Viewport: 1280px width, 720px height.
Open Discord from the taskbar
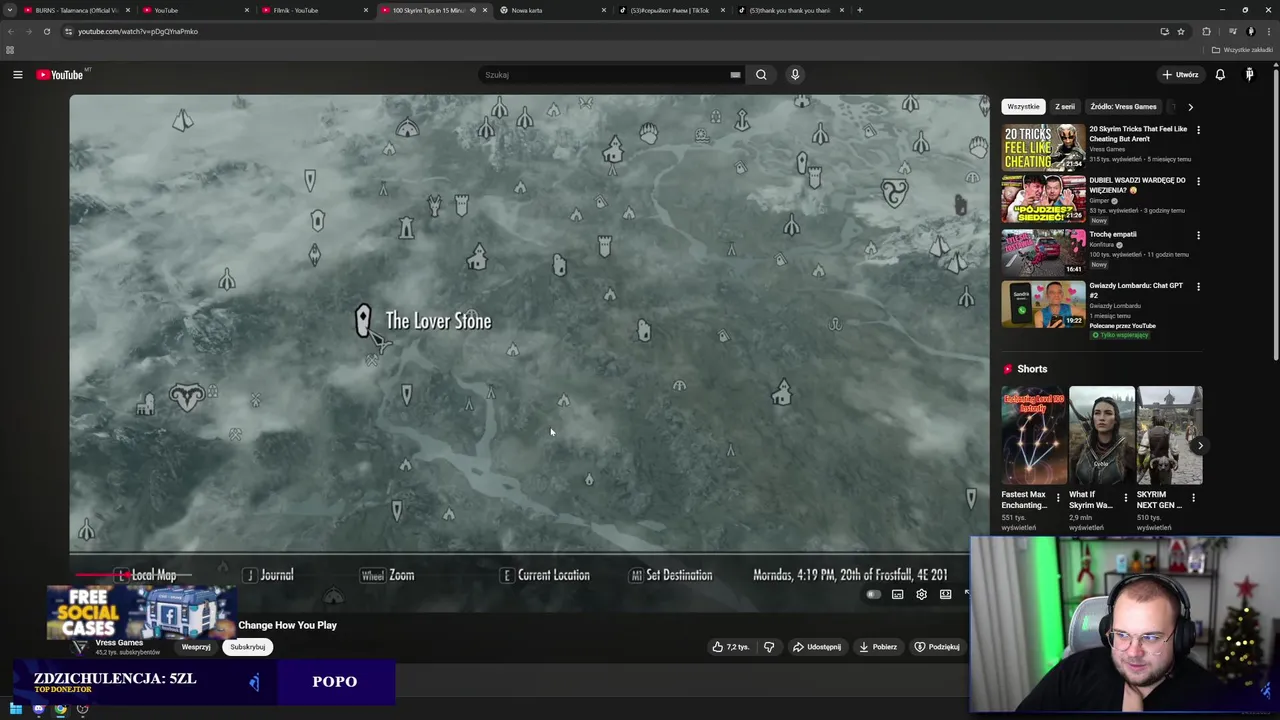click(38, 709)
